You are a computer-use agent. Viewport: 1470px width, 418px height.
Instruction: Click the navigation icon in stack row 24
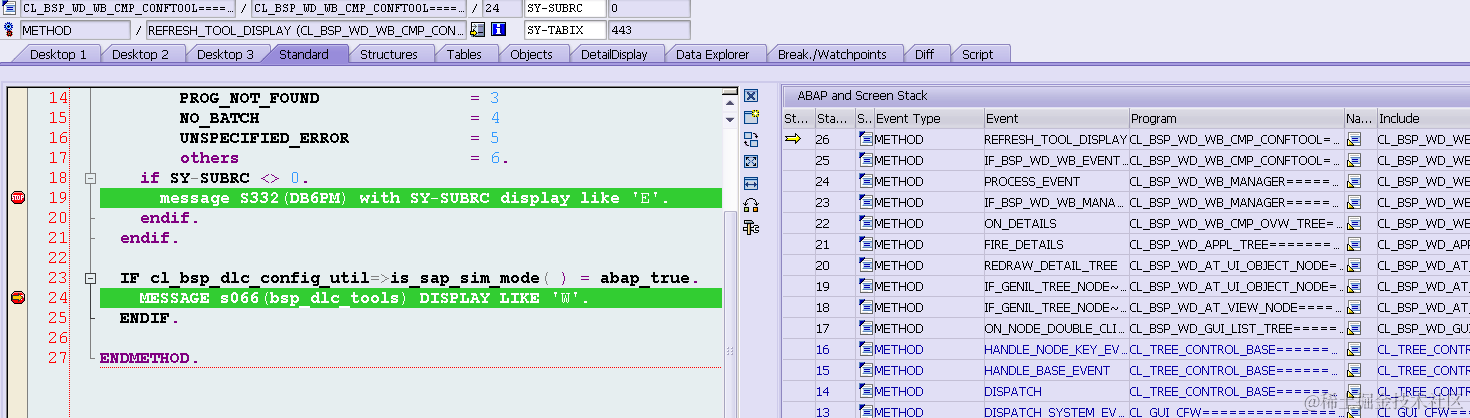pos(1354,181)
